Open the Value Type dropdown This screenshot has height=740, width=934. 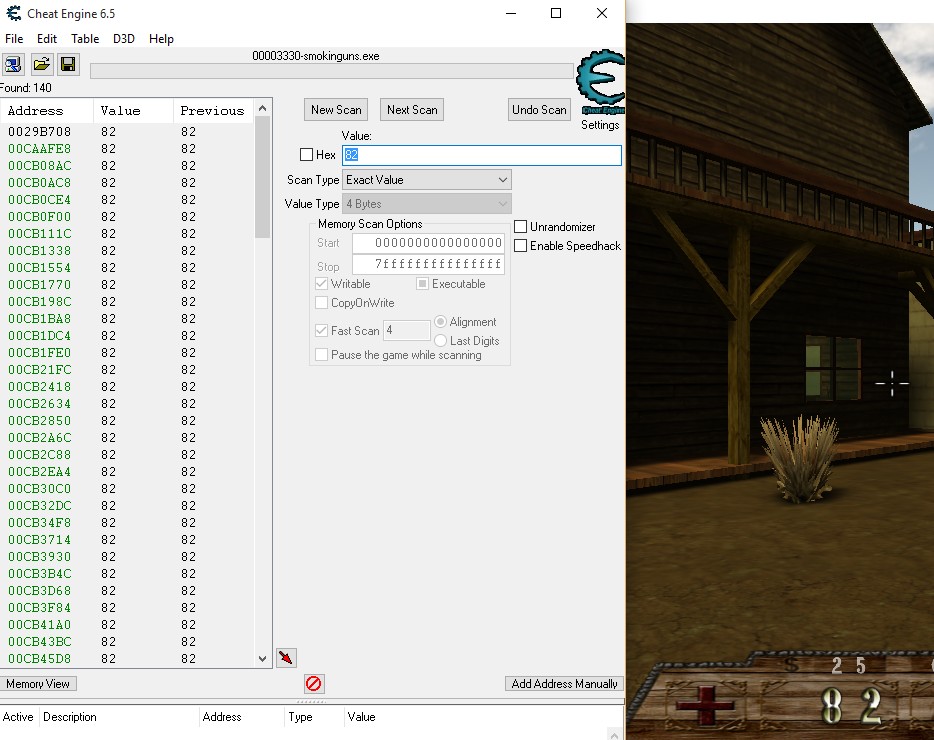(427, 204)
